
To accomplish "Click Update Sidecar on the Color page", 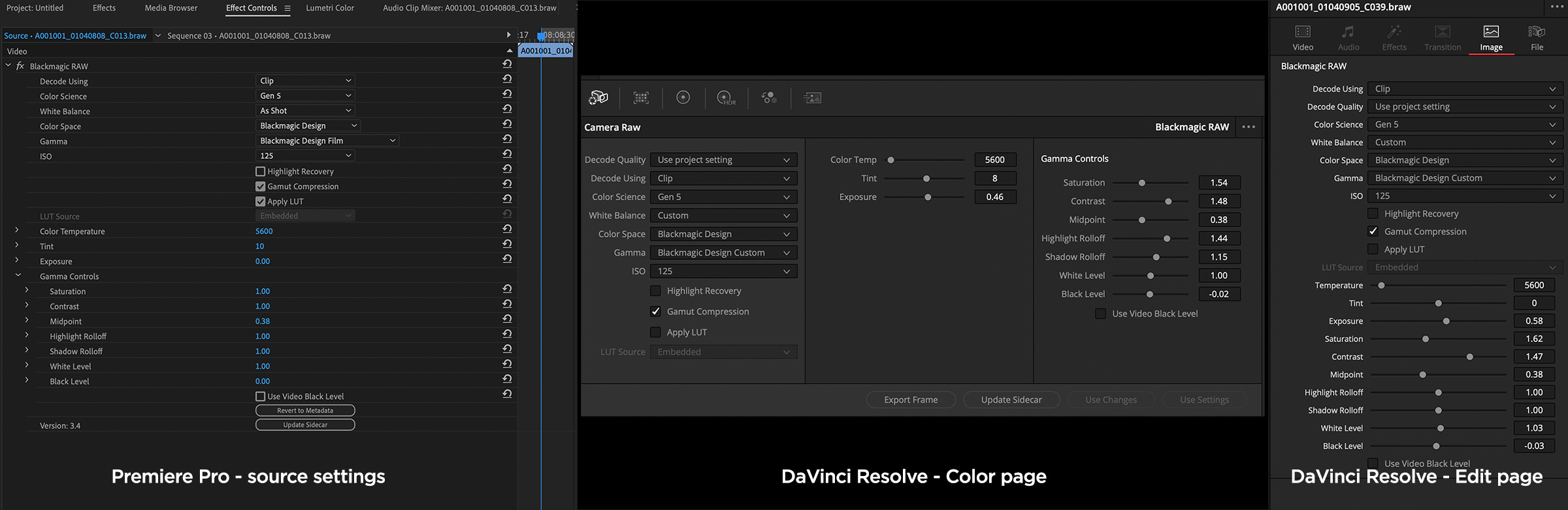I will point(1011,399).
